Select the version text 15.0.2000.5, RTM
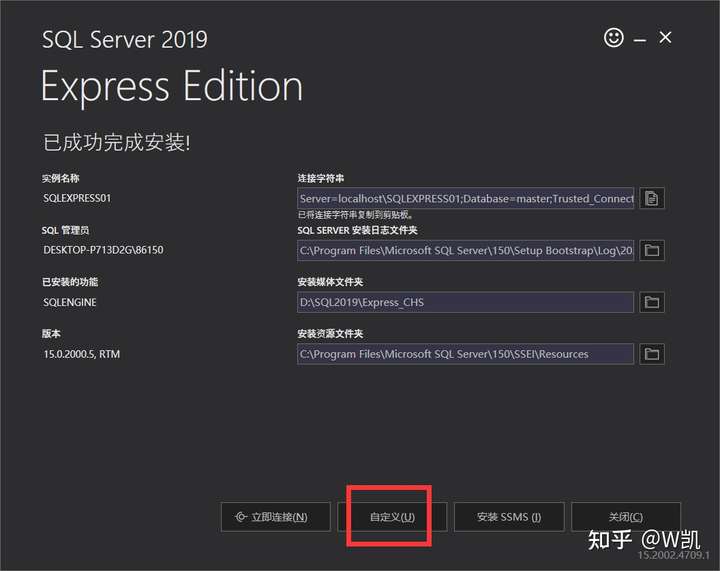Viewport: 720px width, 571px height. [82, 354]
